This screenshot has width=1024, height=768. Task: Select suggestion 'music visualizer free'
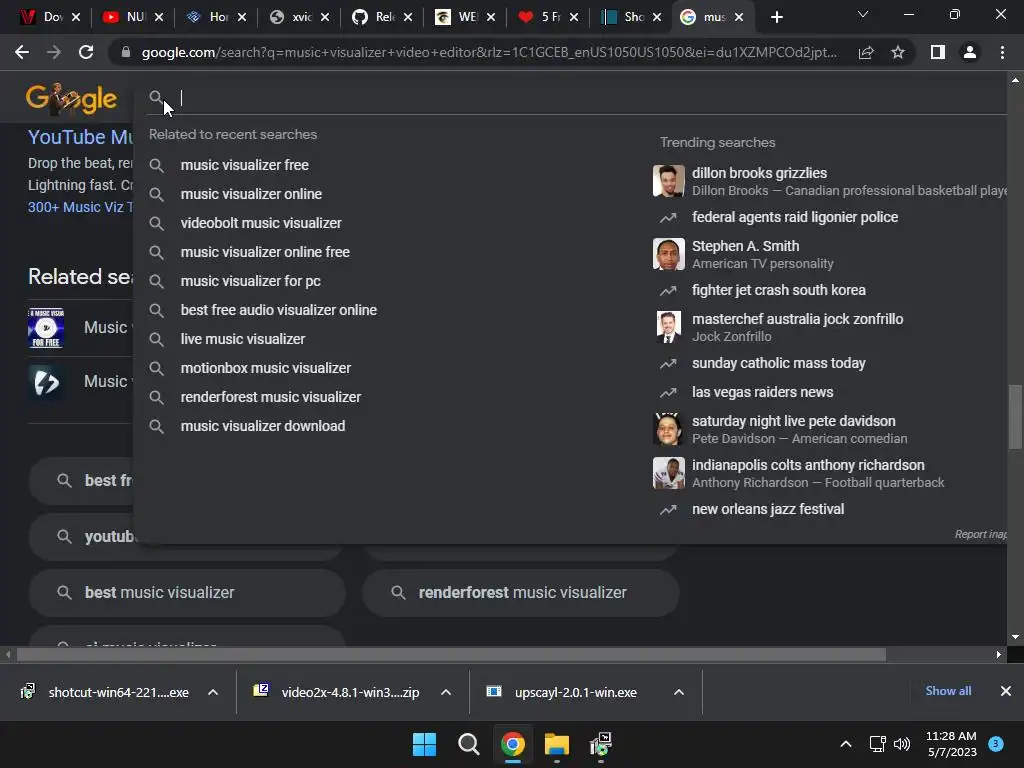244,165
